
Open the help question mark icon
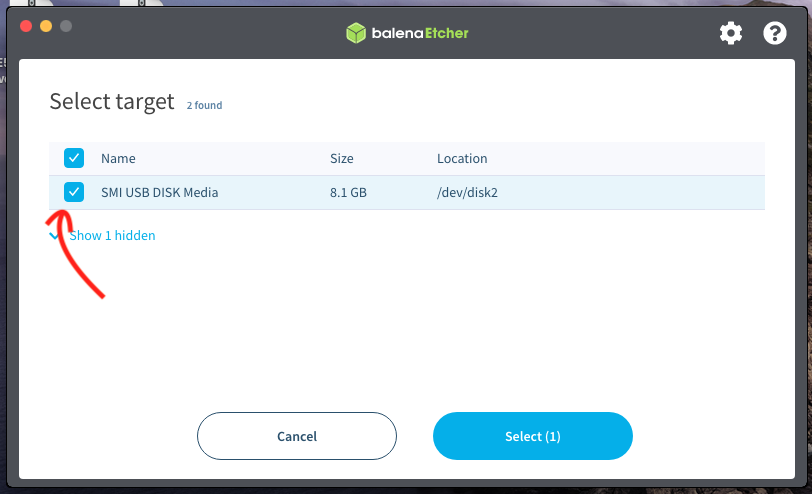click(775, 33)
